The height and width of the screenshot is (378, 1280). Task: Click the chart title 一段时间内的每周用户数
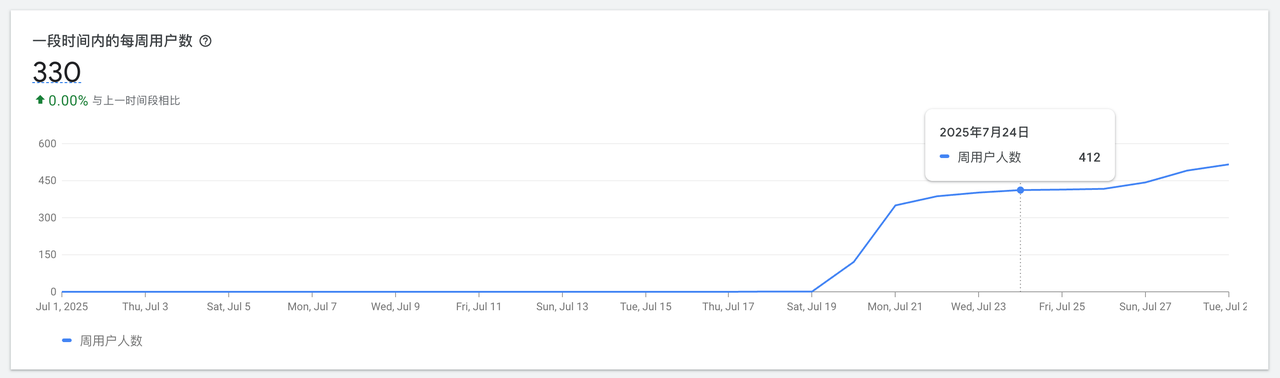click(x=112, y=41)
